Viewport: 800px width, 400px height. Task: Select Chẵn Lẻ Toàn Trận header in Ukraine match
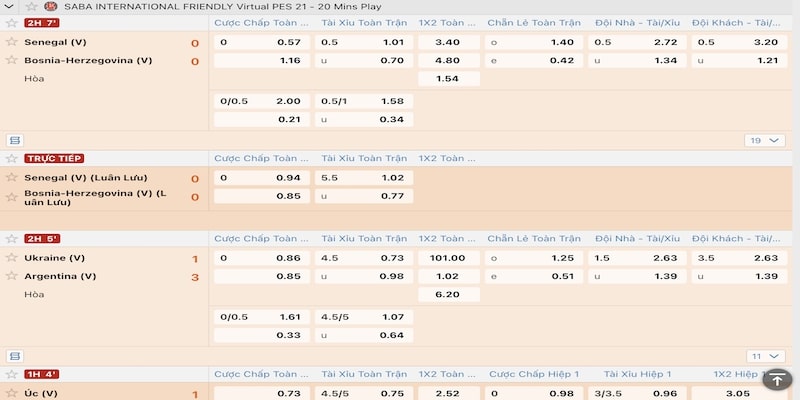coord(534,239)
